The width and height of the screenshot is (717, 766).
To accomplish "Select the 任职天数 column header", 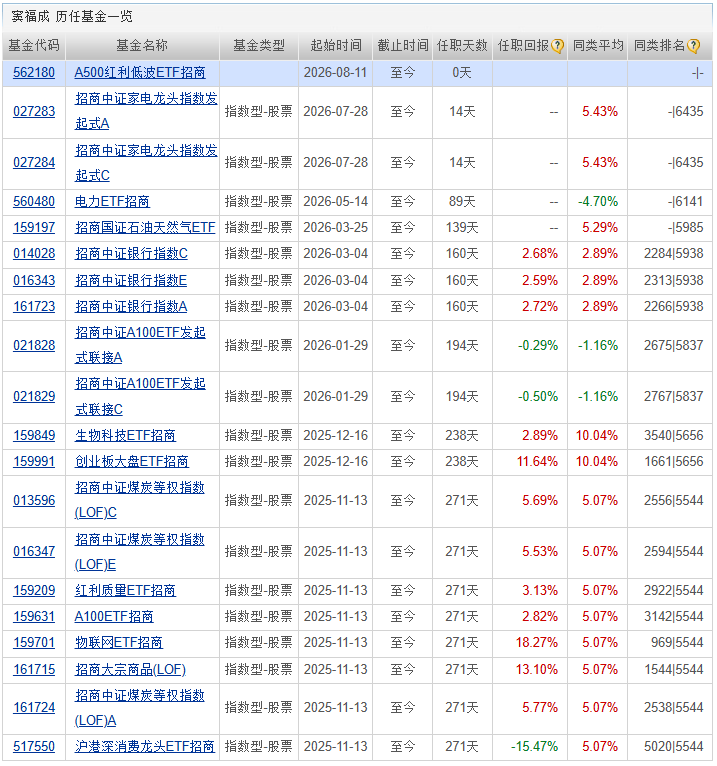I will 462,46.
